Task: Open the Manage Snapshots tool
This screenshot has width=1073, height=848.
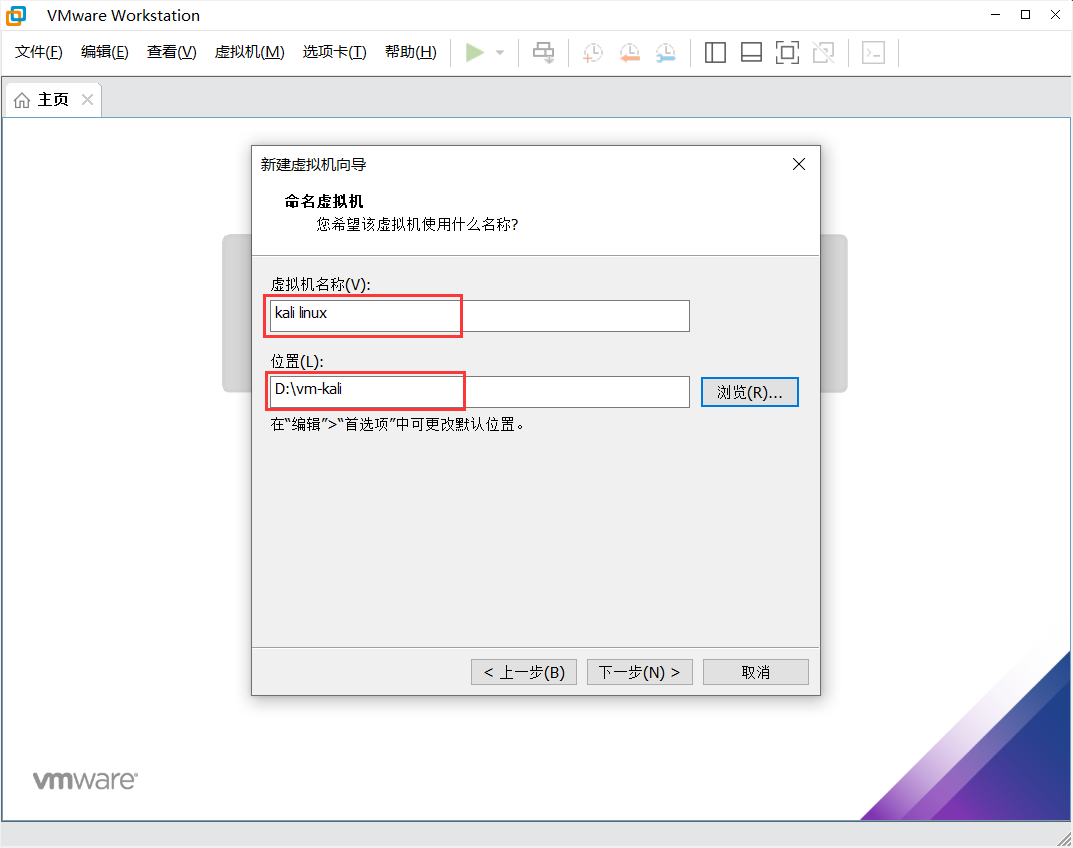Action: [x=665, y=52]
